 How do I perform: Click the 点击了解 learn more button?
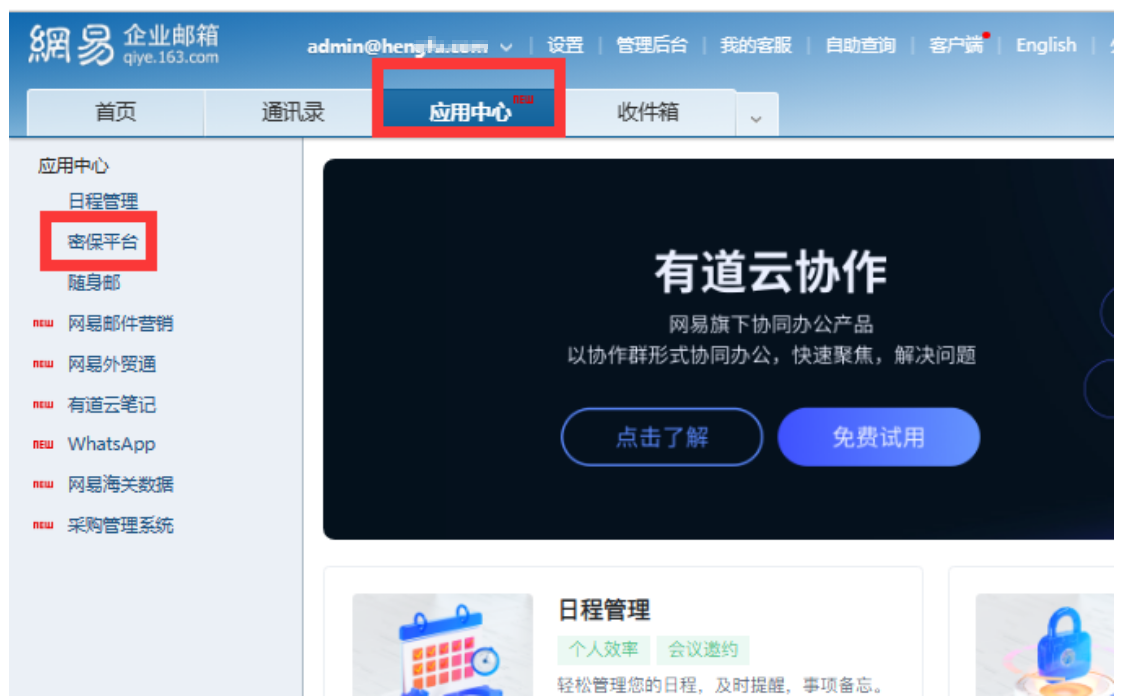point(662,437)
